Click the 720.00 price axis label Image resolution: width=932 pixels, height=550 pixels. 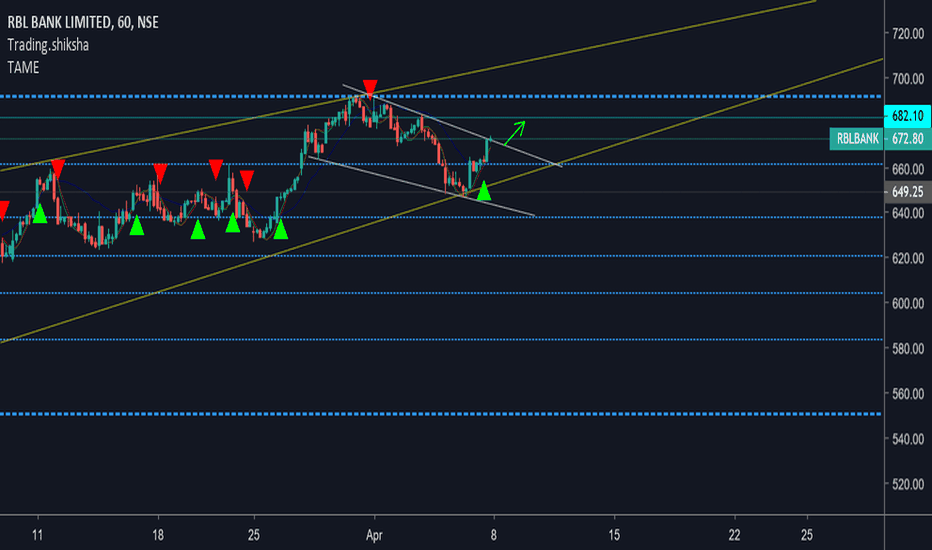click(x=908, y=34)
